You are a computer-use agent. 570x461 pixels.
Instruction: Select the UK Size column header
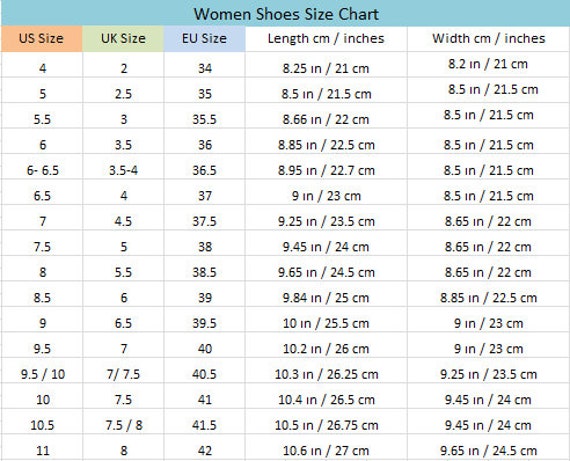tap(123, 39)
